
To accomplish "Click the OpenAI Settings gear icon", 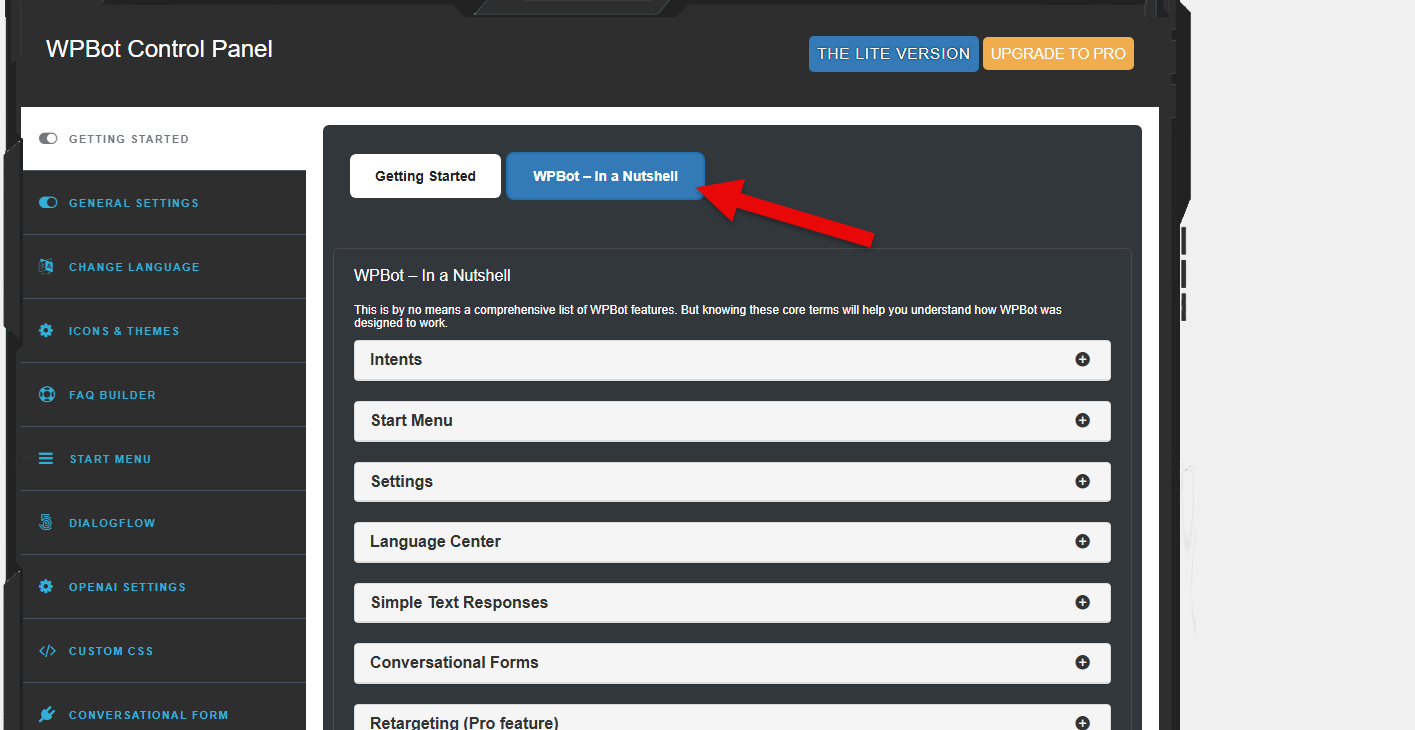I will click(x=46, y=586).
